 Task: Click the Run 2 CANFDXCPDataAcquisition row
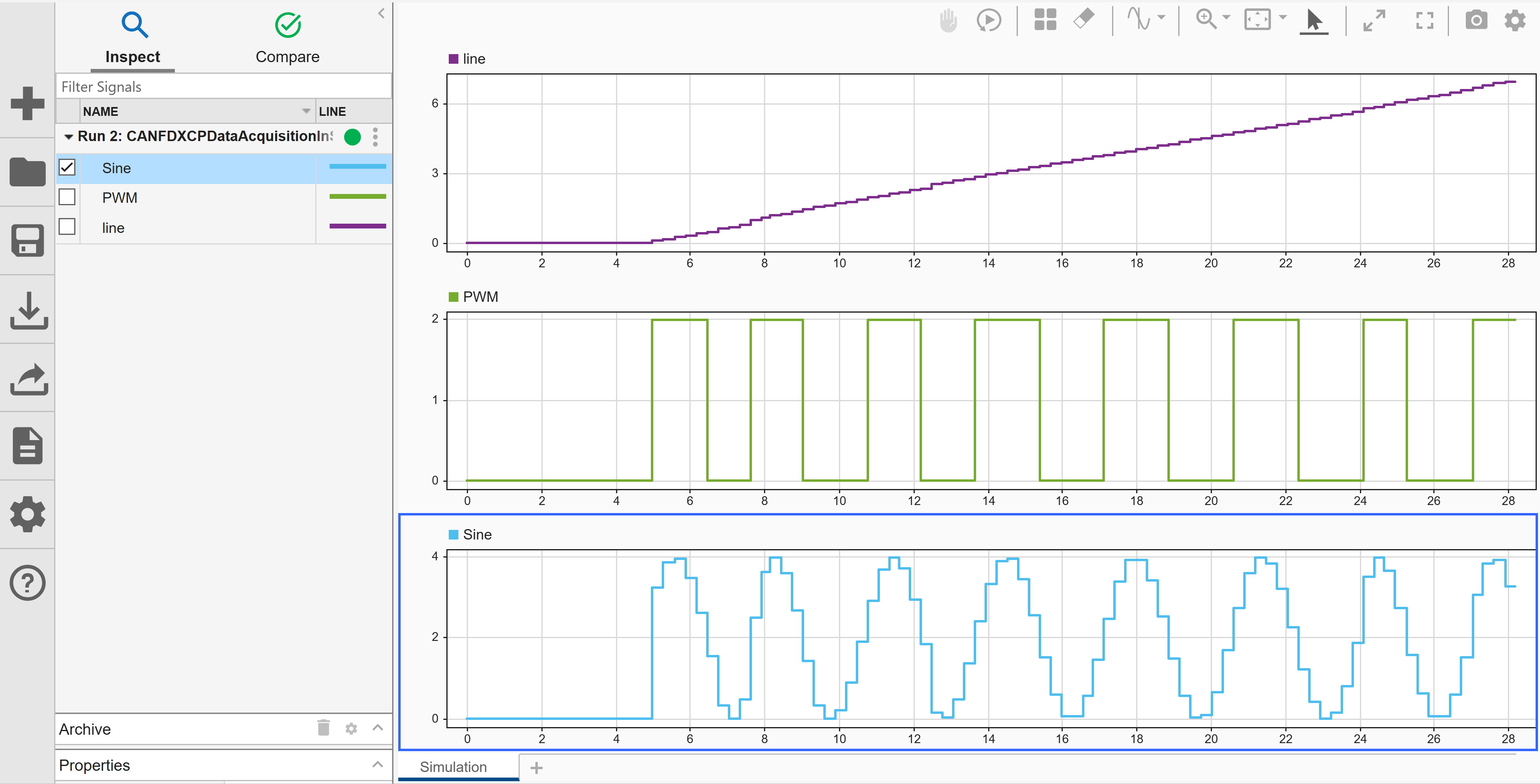pos(224,137)
